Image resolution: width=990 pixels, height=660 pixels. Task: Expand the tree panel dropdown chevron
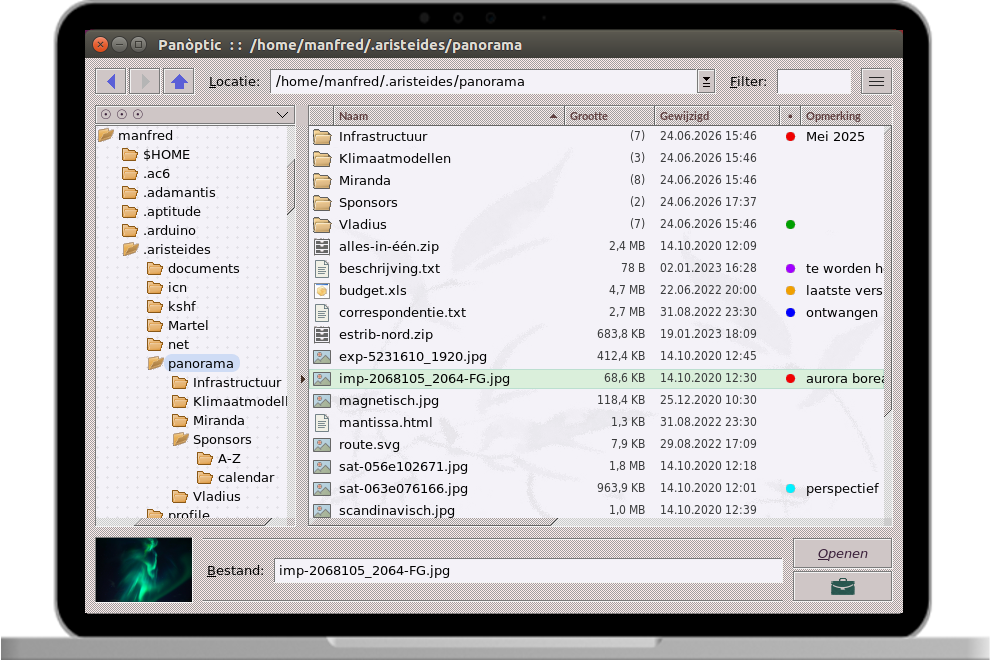click(x=282, y=114)
